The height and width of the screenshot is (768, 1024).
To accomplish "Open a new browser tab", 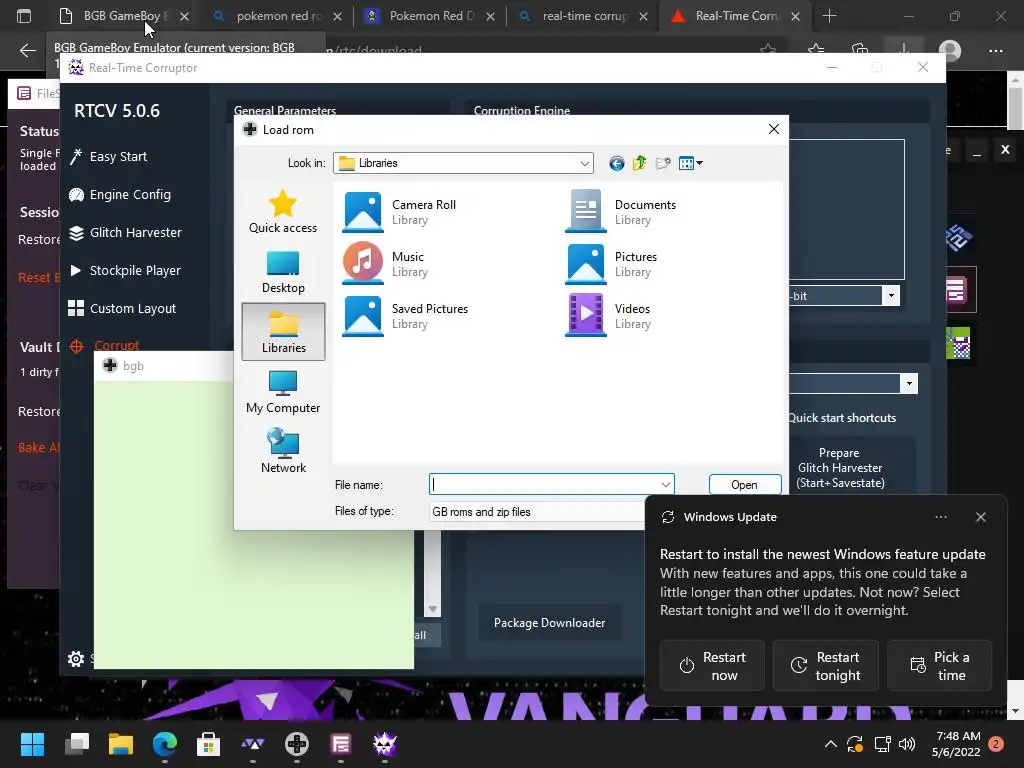I will pos(829,16).
